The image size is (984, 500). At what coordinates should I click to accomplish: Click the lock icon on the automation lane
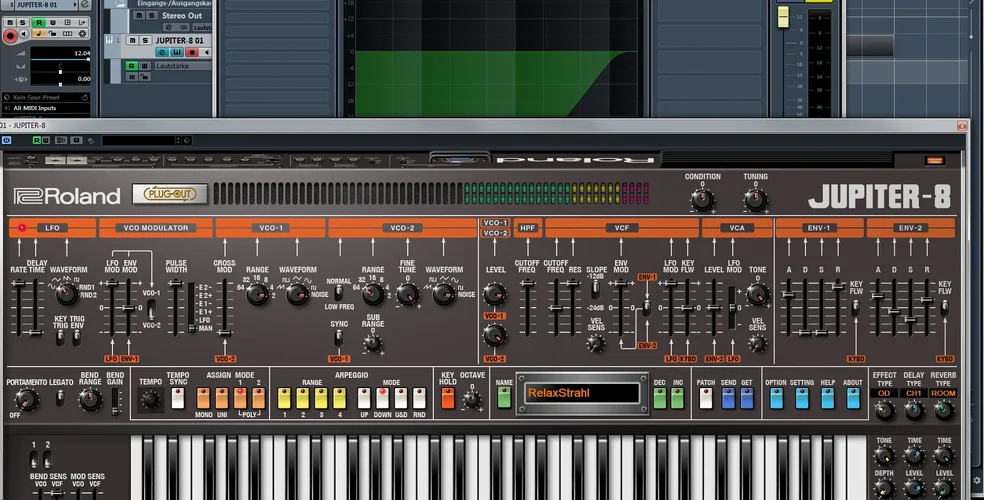[x=144, y=77]
